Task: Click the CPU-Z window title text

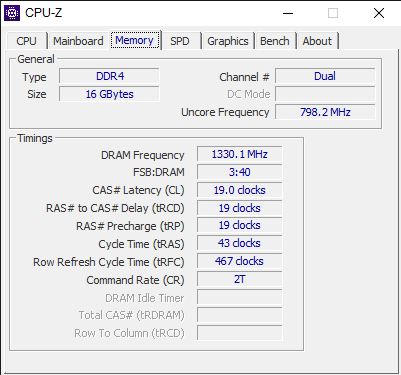Action: point(43,13)
